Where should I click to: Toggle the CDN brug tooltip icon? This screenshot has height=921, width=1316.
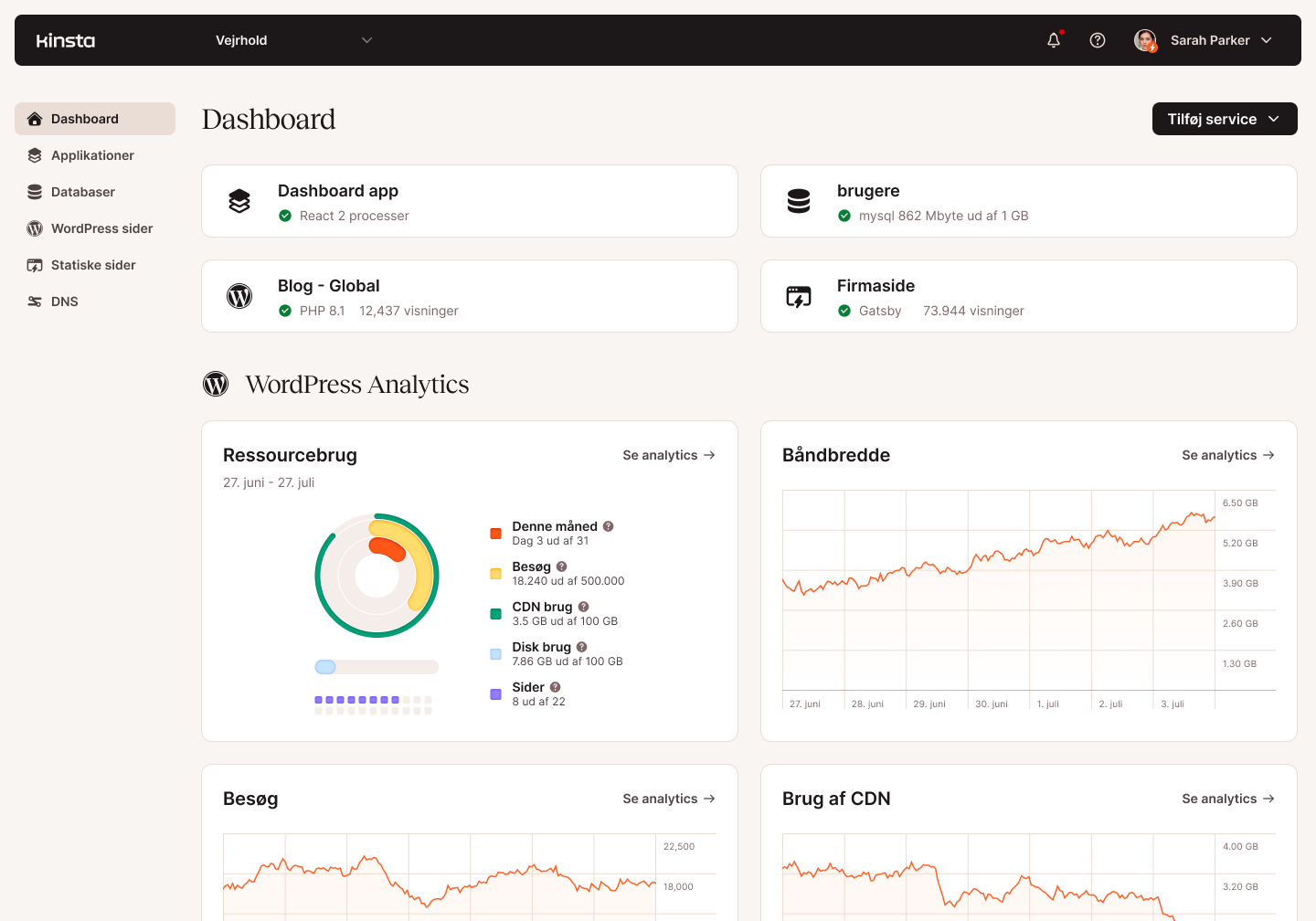pyautogui.click(x=584, y=606)
